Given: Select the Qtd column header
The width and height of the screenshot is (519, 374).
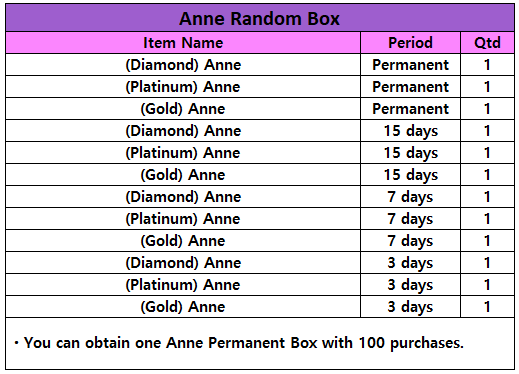Looking at the screenshot, I should pyautogui.click(x=487, y=43).
